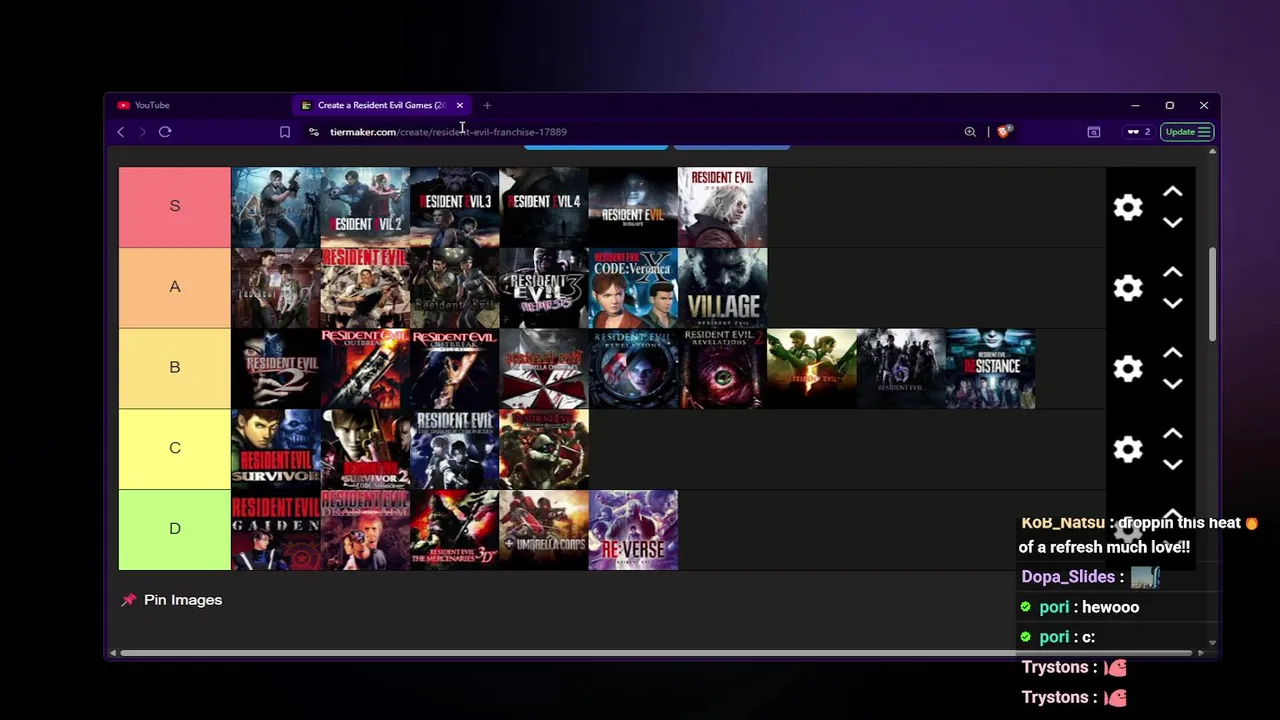Select Resident Evil Resistance in B tier
The height and width of the screenshot is (720, 1280).
click(990, 369)
